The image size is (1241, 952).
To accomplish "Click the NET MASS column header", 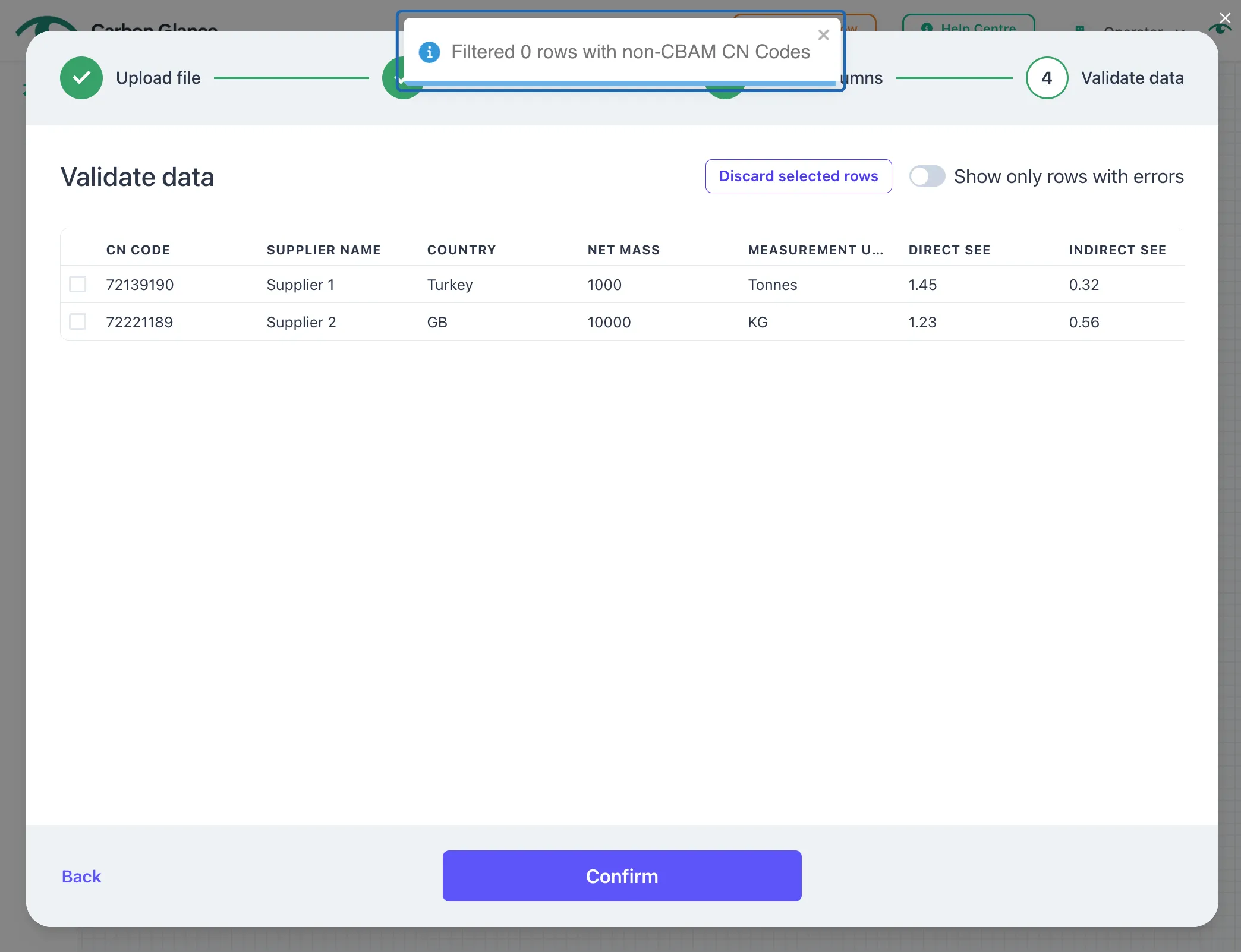I will 623,250.
